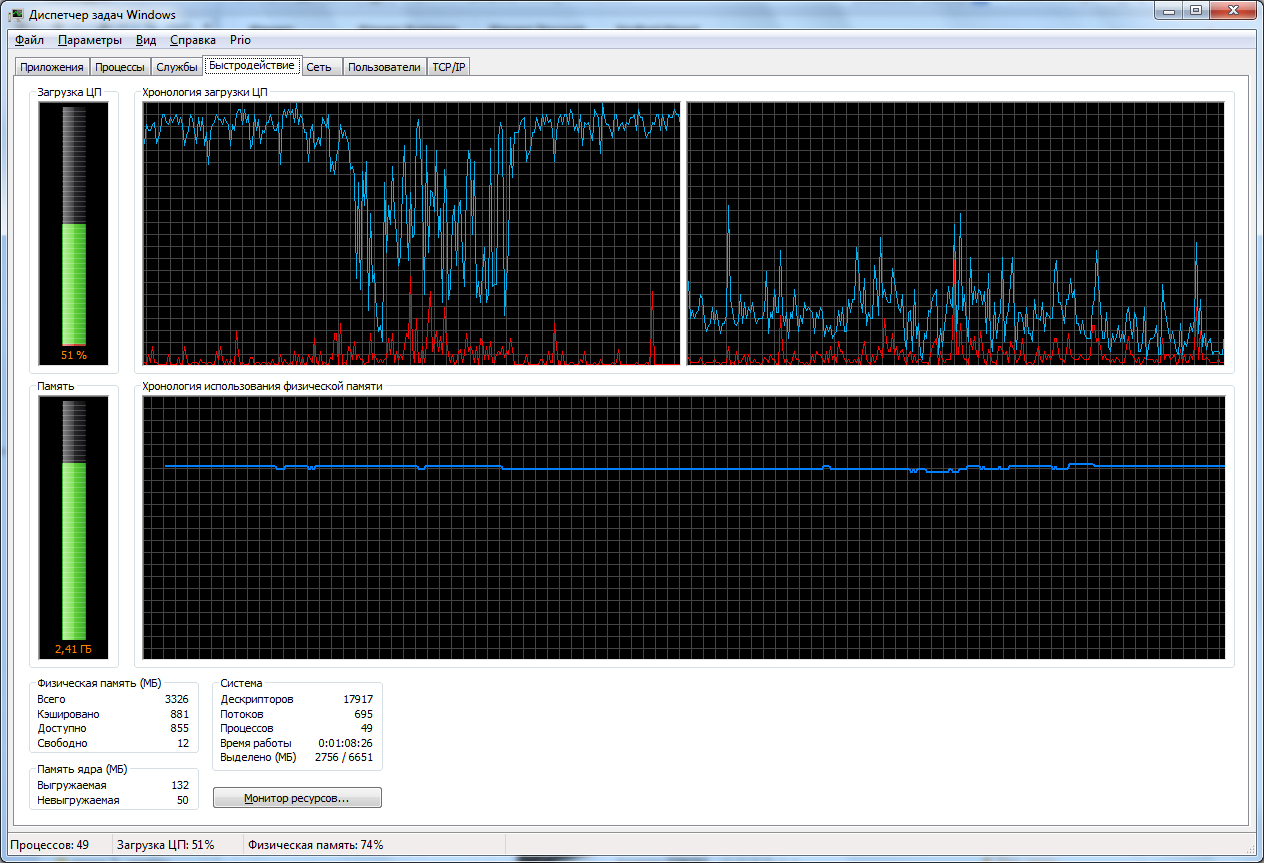Viewport: 1264px width, 863px height.
Task: Click the Невыгружаемая value 50
Action: 182,800
